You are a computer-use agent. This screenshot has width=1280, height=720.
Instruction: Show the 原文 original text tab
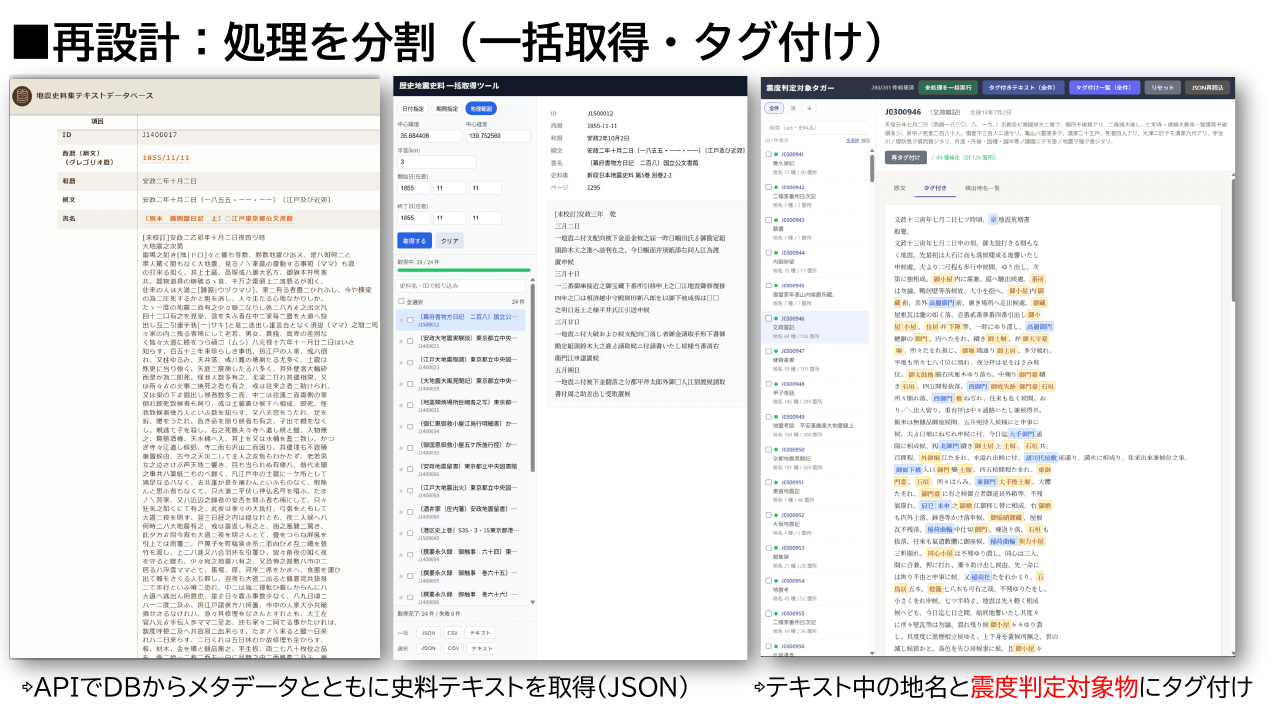coord(899,187)
